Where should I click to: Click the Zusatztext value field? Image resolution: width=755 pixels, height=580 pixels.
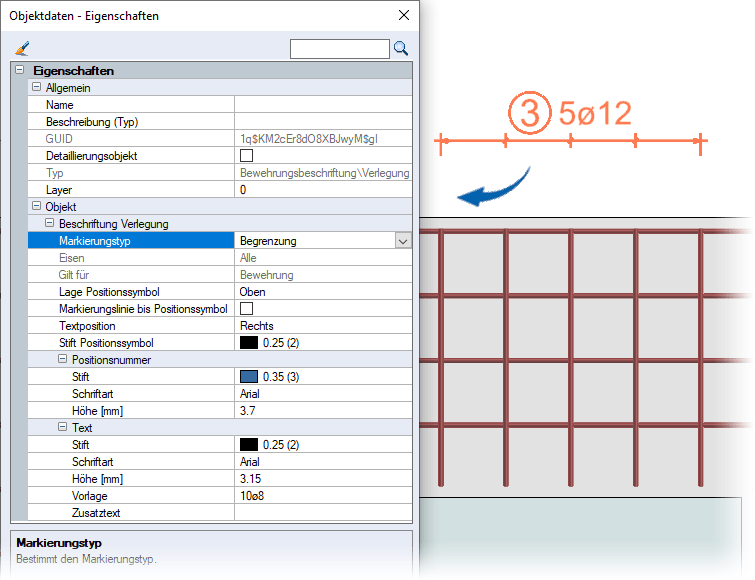[323, 513]
